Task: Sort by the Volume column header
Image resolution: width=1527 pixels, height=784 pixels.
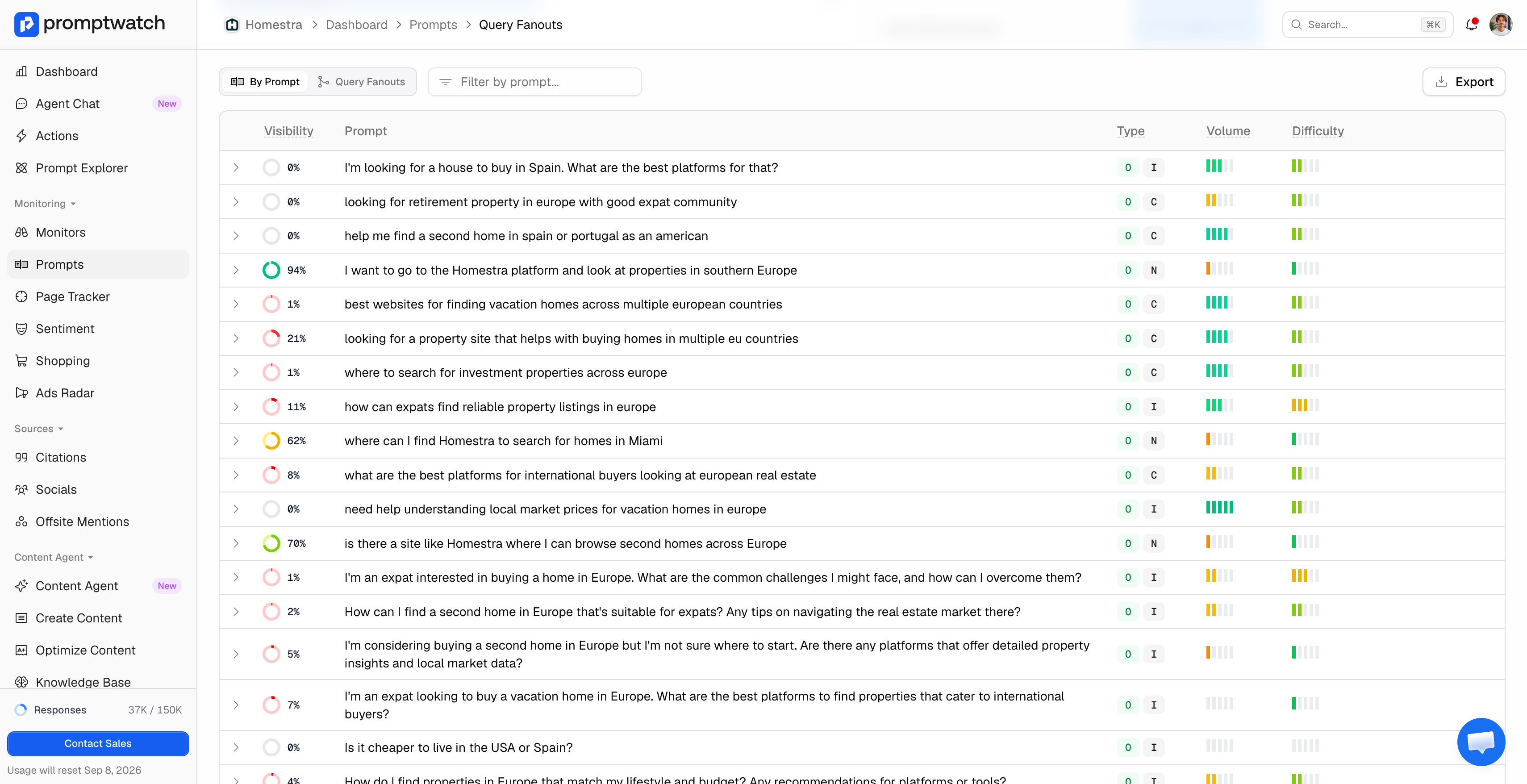Action: click(1228, 131)
